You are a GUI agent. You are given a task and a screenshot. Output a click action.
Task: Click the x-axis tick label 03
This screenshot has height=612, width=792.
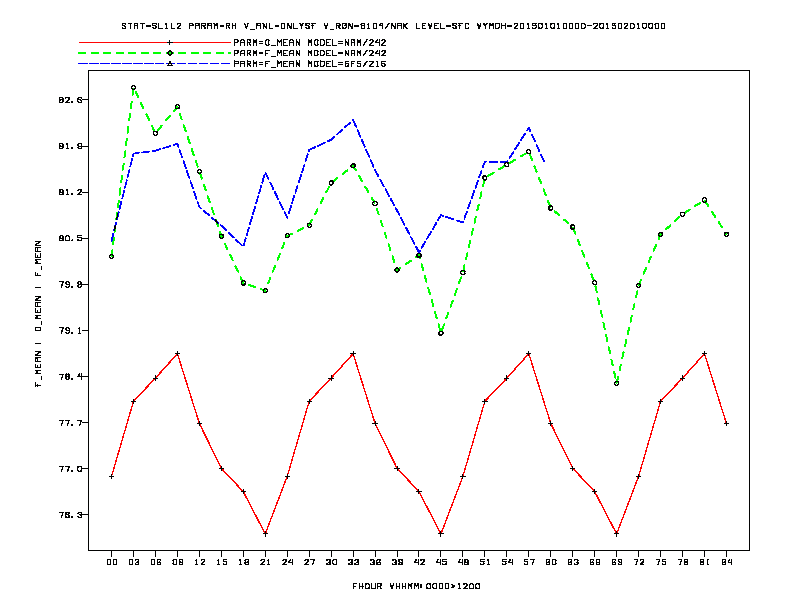[133, 562]
